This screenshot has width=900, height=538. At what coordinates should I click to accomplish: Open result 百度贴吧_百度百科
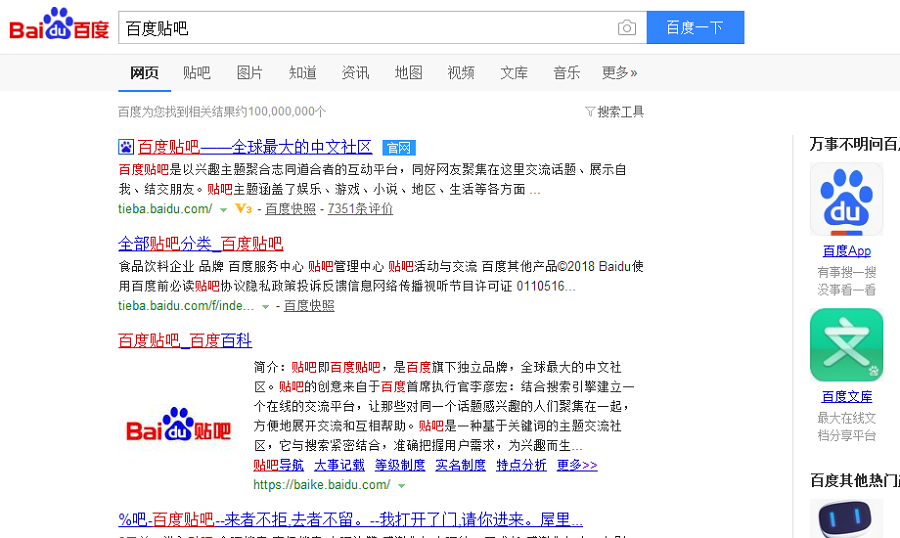pyautogui.click(x=185, y=340)
